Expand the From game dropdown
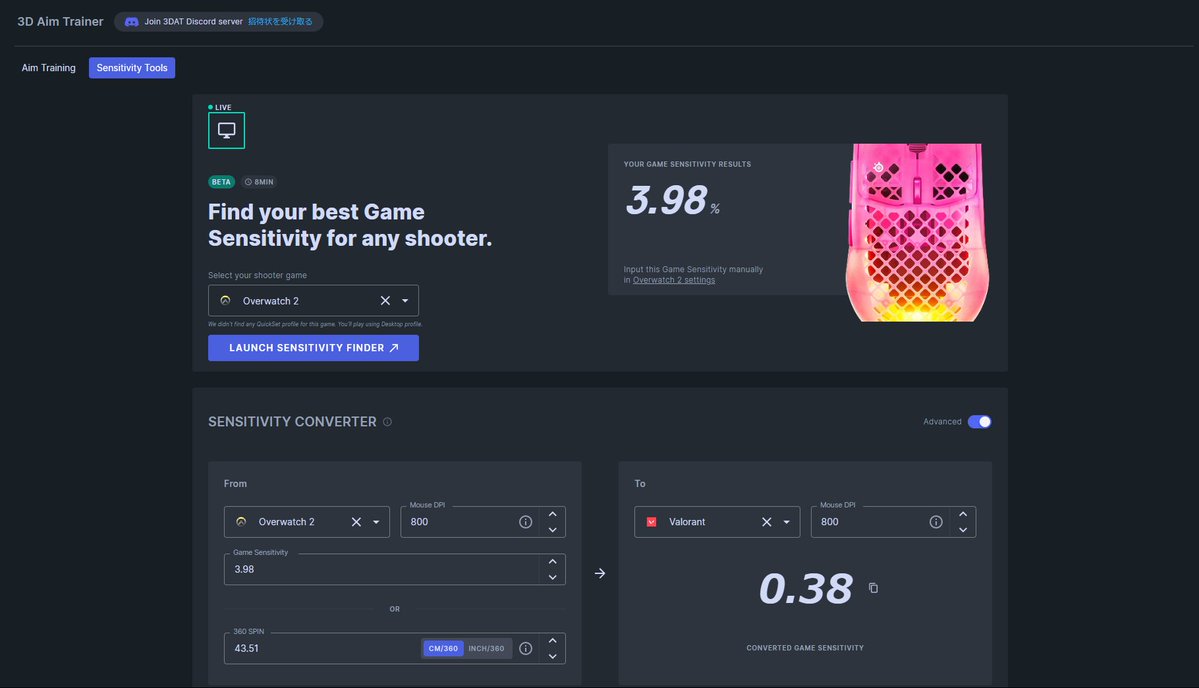This screenshot has width=1199, height=688. pos(376,522)
